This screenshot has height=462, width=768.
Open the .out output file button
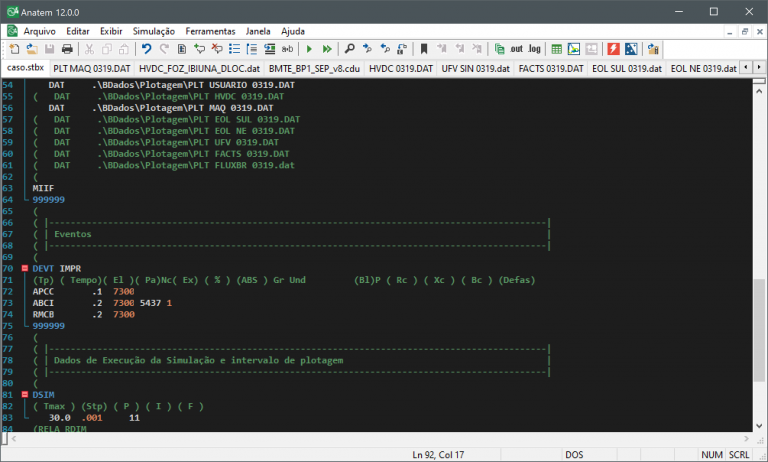[516, 48]
